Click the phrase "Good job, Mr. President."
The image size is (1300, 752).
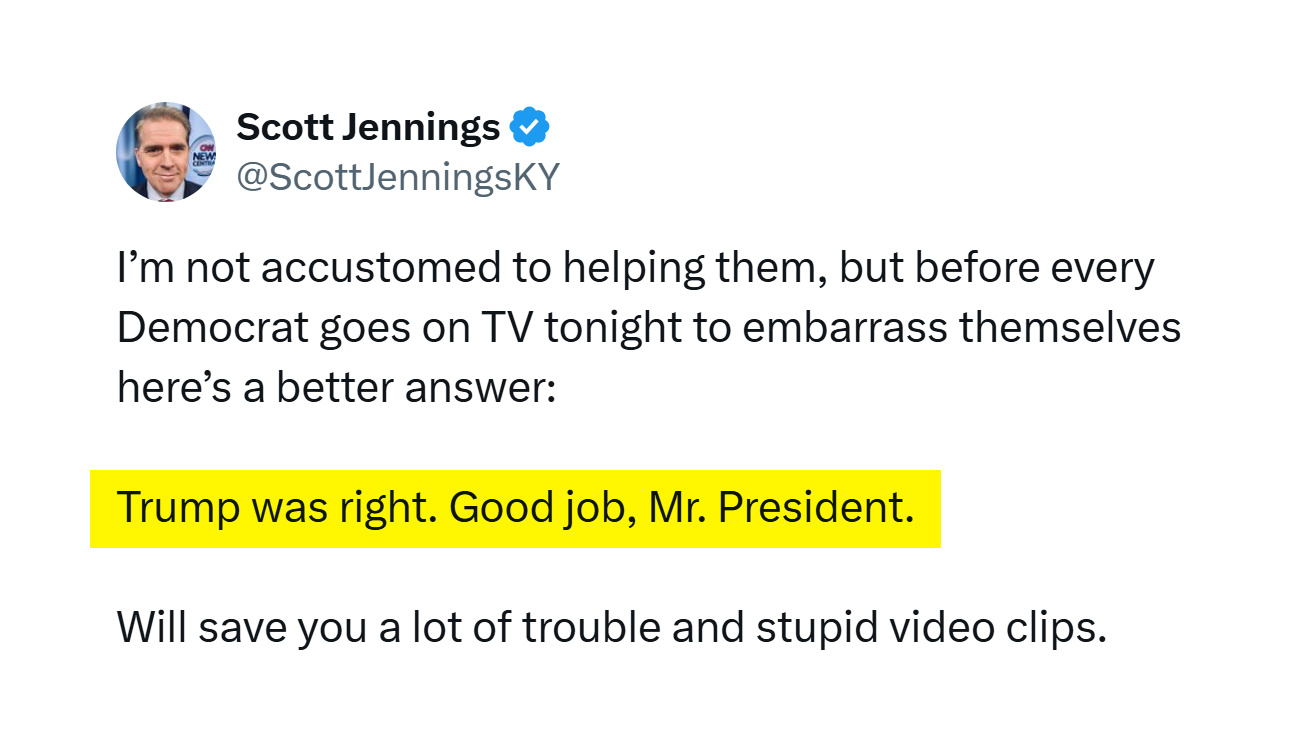[681, 508]
